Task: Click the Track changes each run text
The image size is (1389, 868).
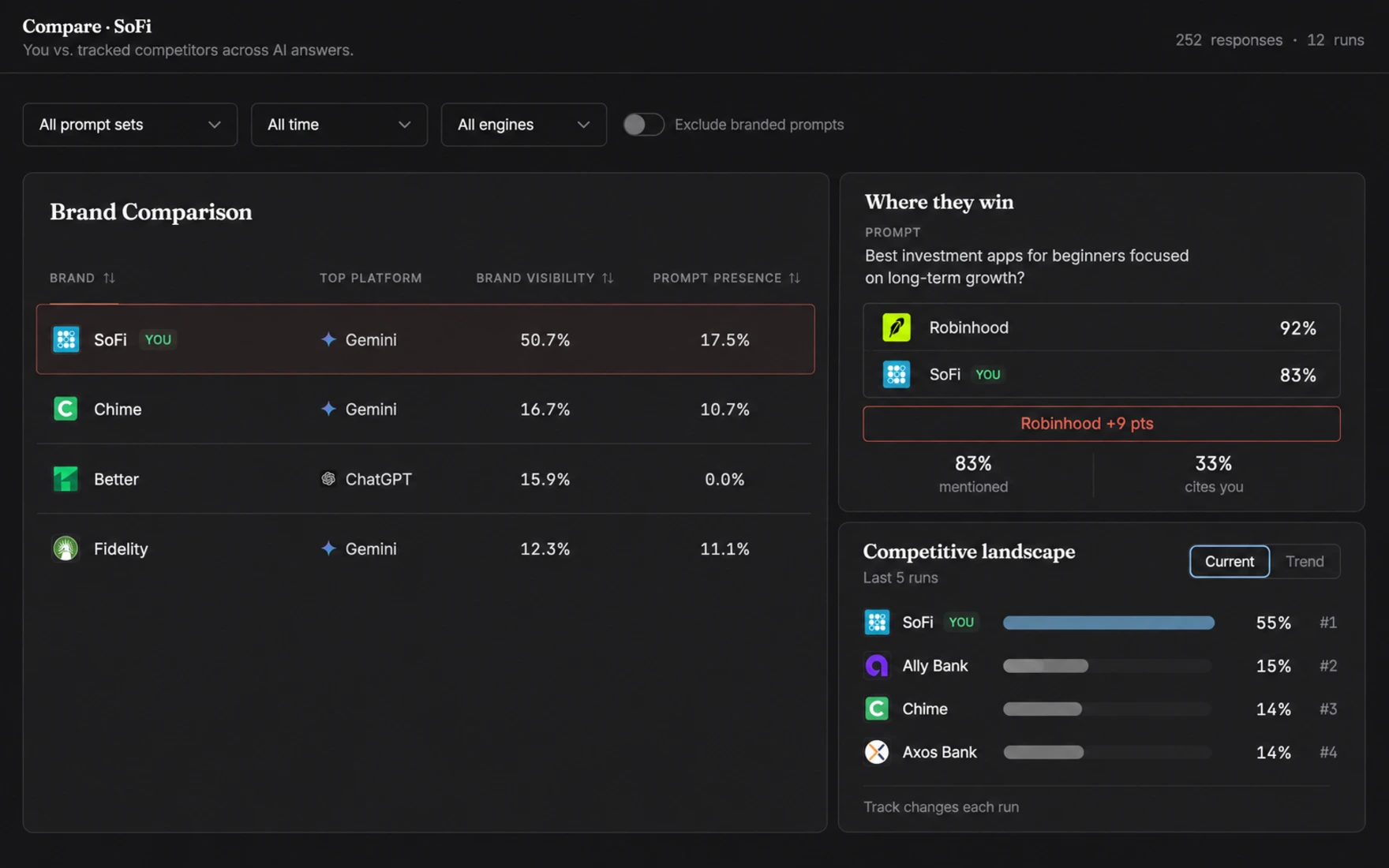Action: pyautogui.click(x=941, y=806)
